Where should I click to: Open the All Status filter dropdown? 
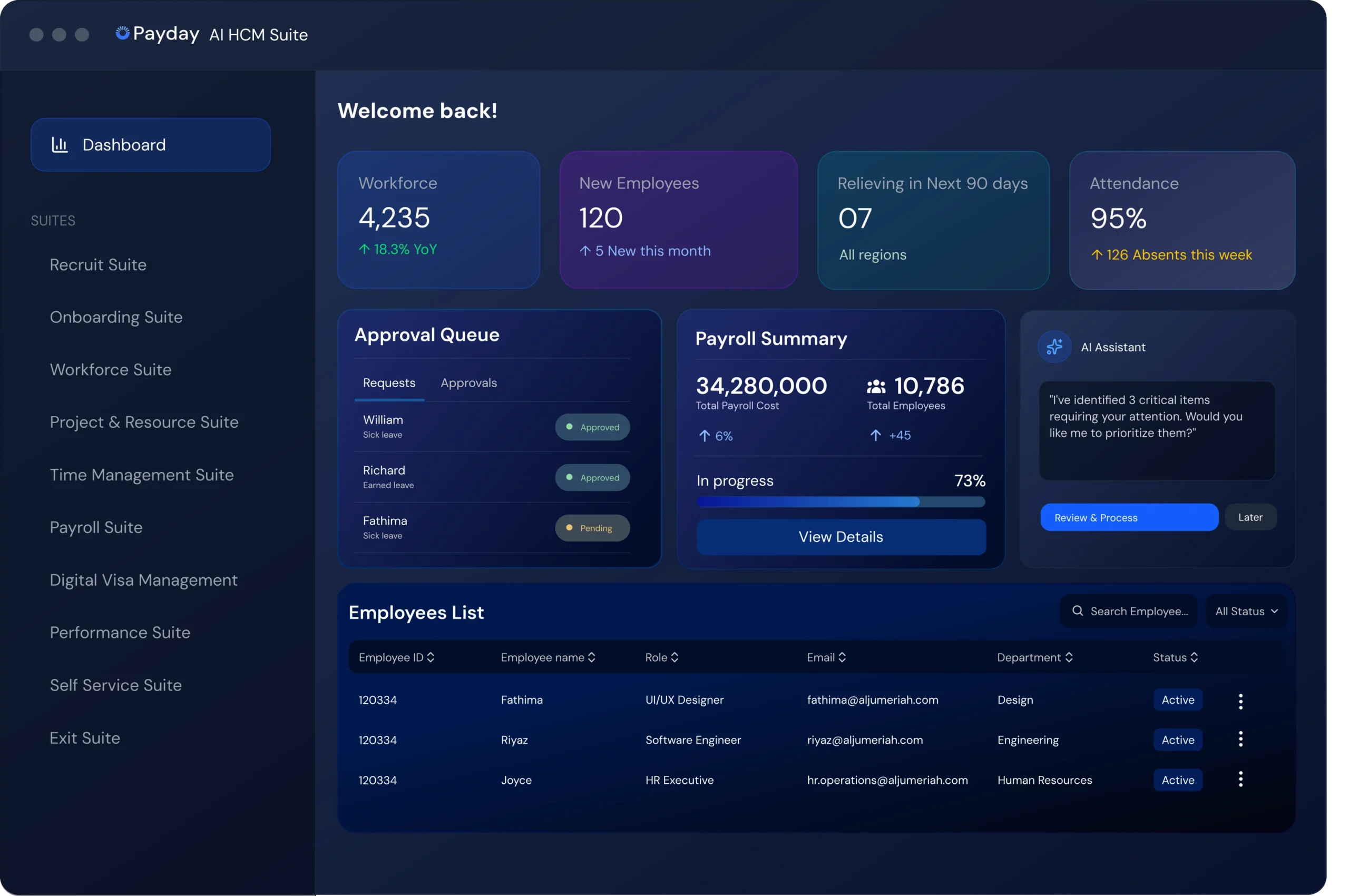(x=1247, y=611)
